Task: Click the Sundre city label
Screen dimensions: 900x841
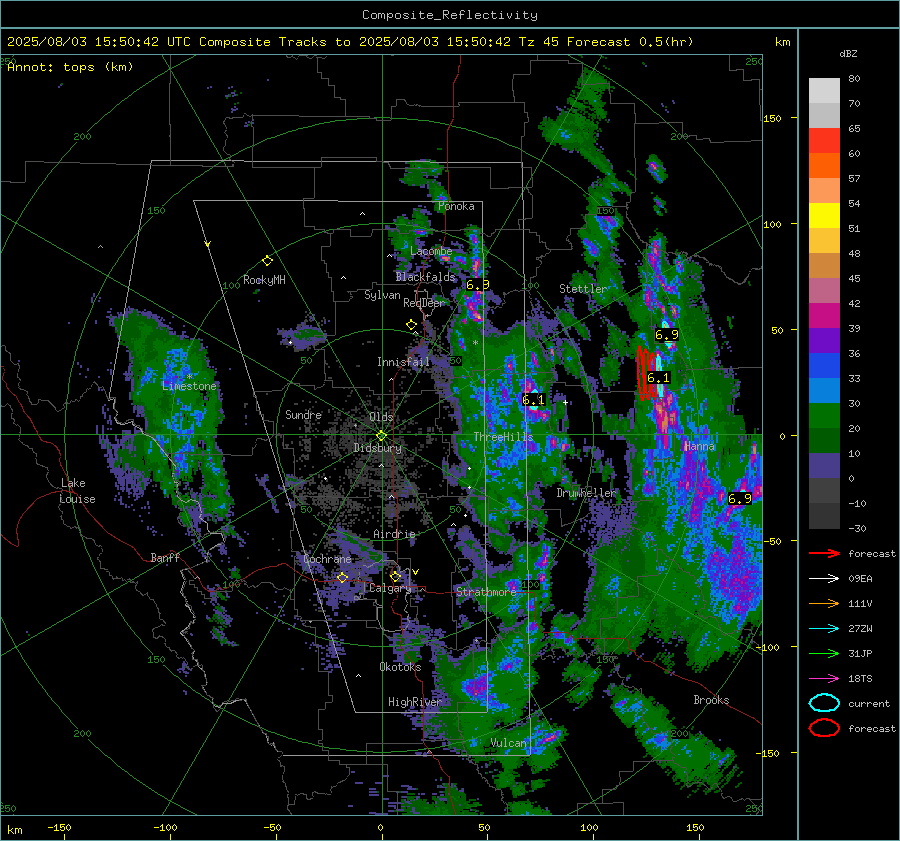Action: pyautogui.click(x=303, y=414)
